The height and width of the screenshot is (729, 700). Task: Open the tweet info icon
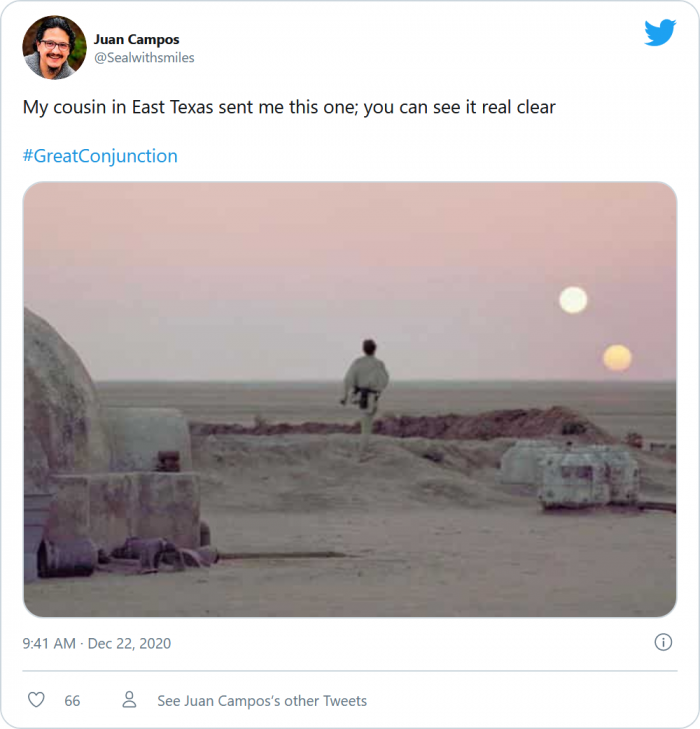tap(663, 642)
